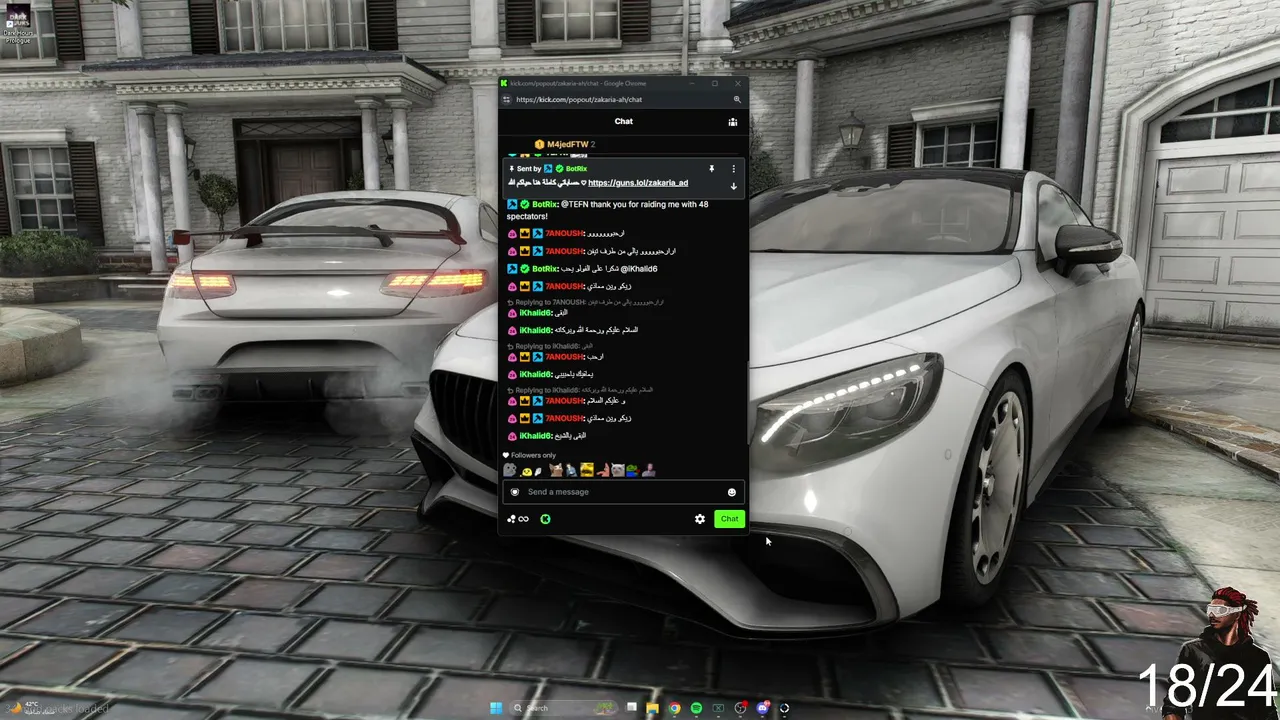Open Discord from taskbar
This screenshot has width=1280, height=720.
763,708
